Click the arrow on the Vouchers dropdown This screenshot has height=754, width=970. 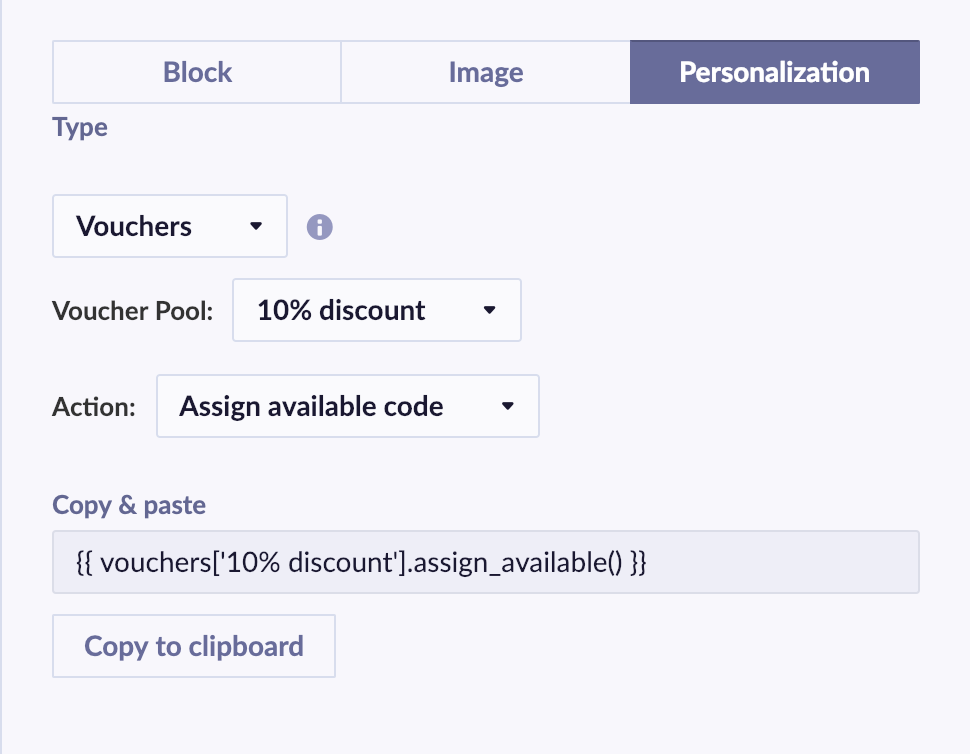click(x=256, y=227)
